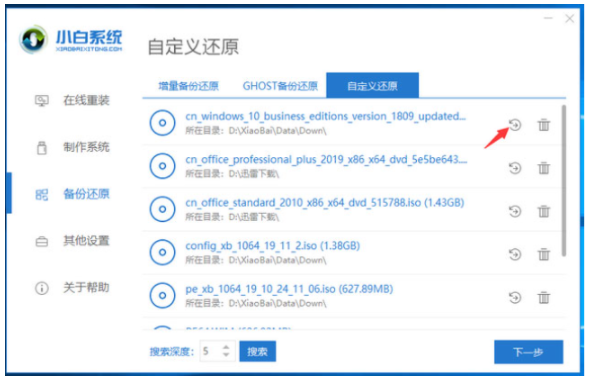590x380 pixels.
Task: Decrease 搜索深度 with the down arrow
Action: (x=226, y=355)
